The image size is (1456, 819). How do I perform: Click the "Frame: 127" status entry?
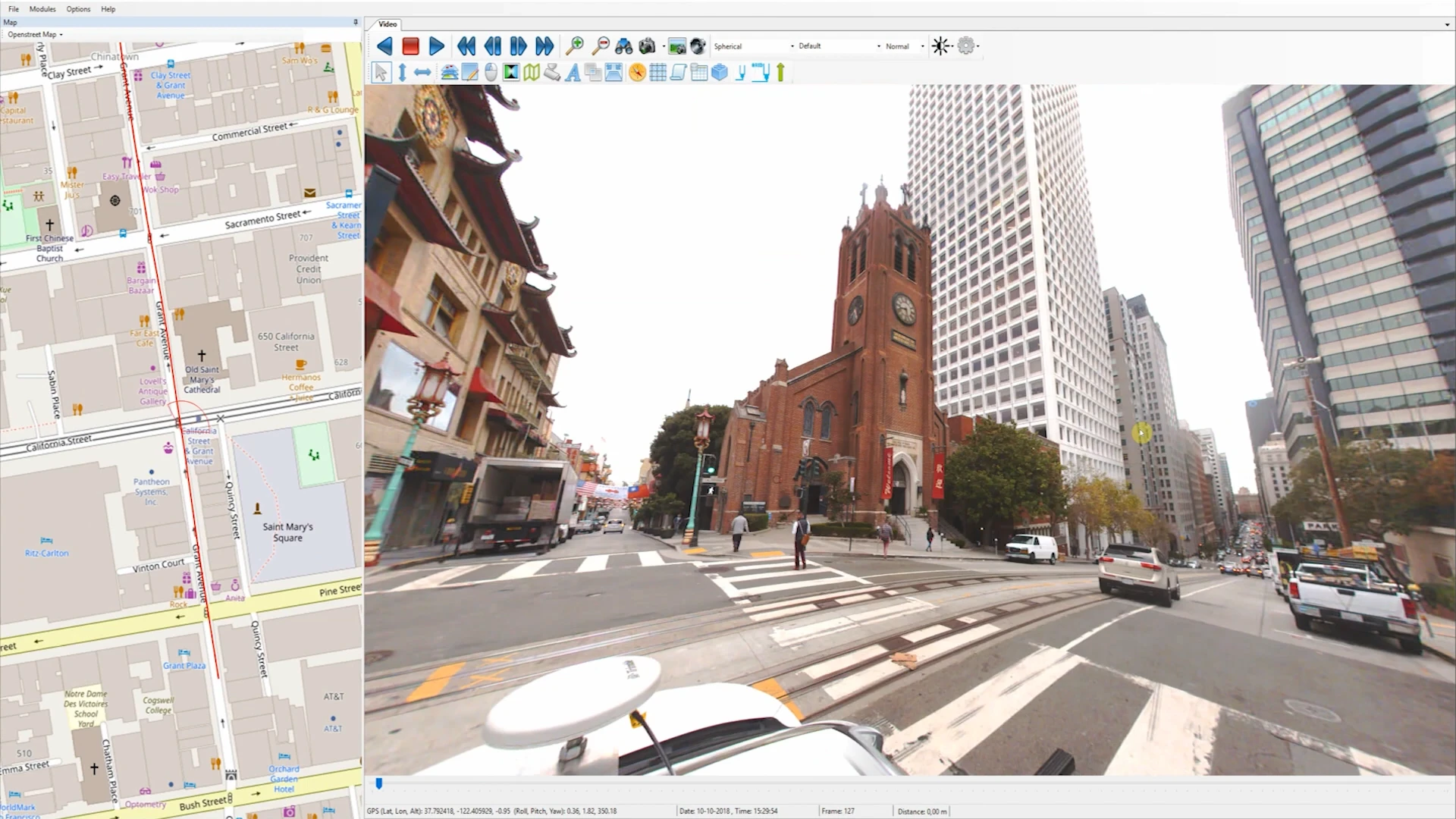point(837,811)
